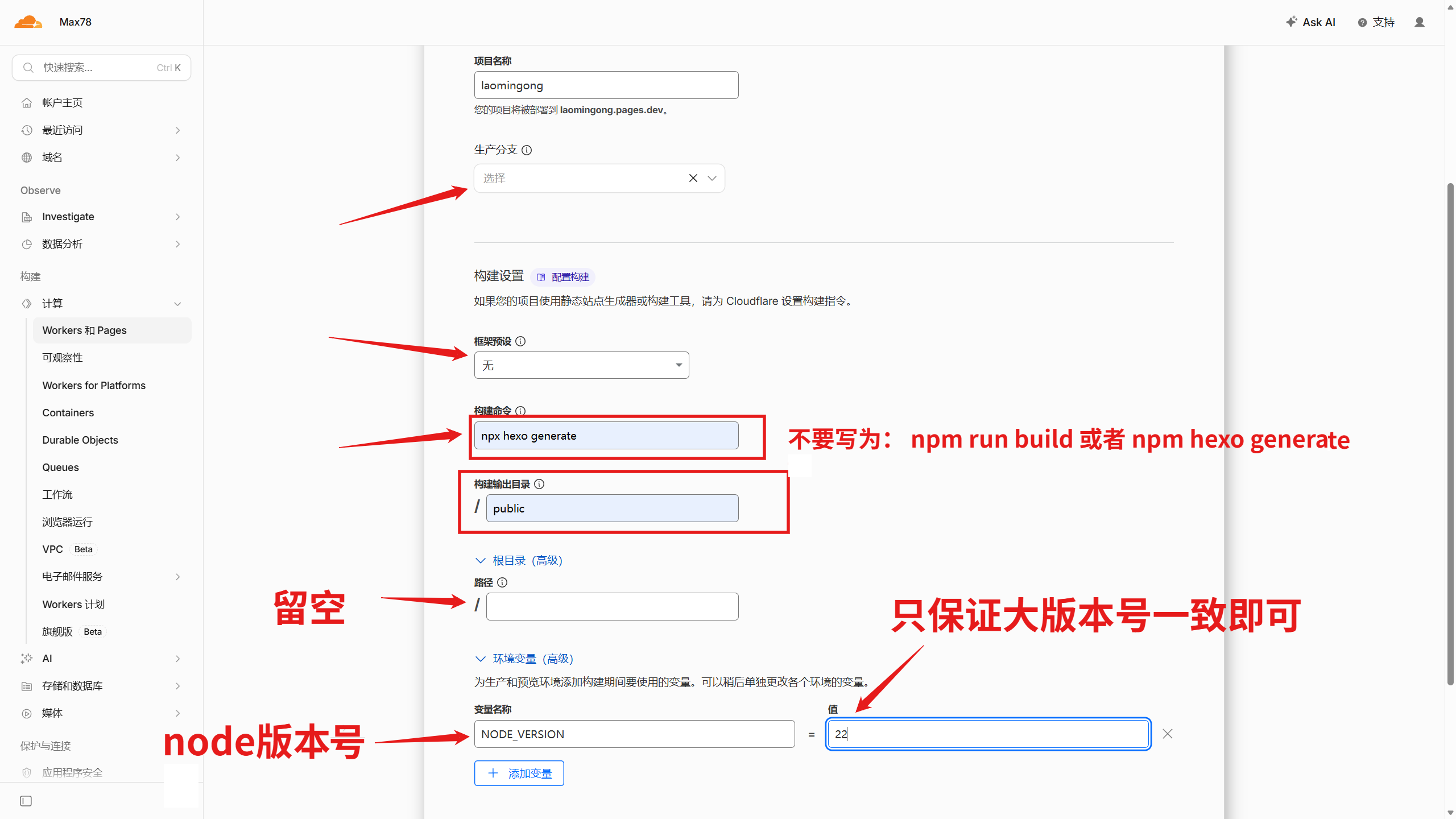Expand the 数据分析 submenu chevron

(x=178, y=244)
